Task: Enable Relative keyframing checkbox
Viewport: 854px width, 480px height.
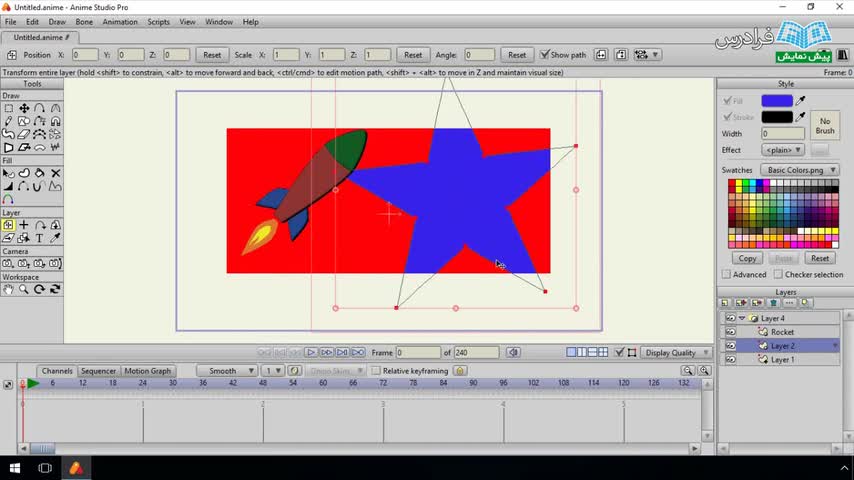Action: (375, 371)
